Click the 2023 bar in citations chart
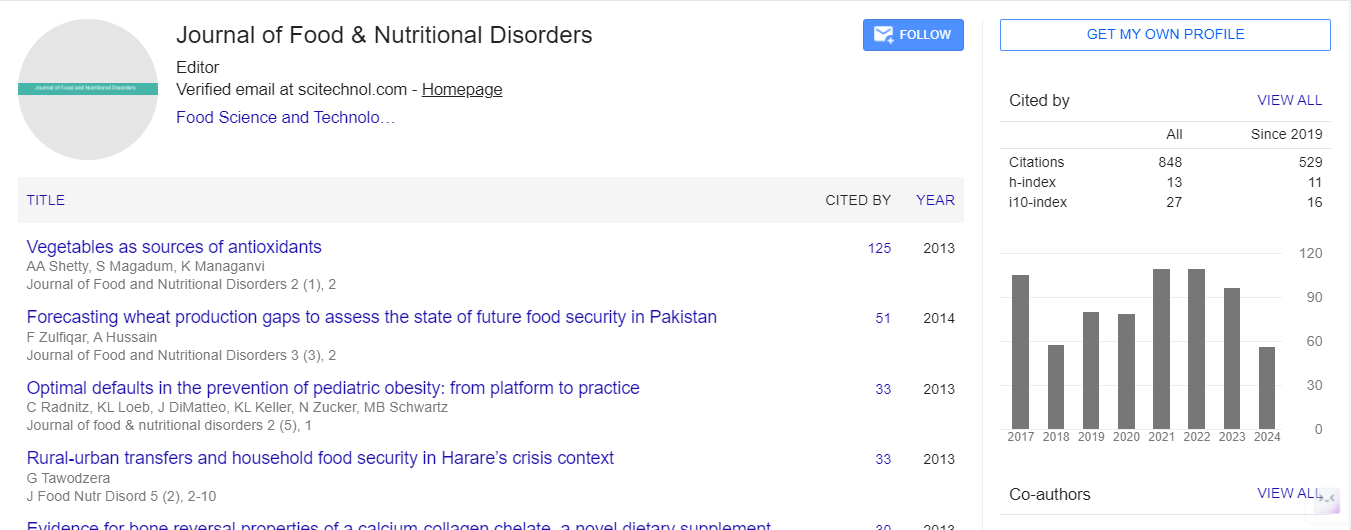 [1232, 358]
